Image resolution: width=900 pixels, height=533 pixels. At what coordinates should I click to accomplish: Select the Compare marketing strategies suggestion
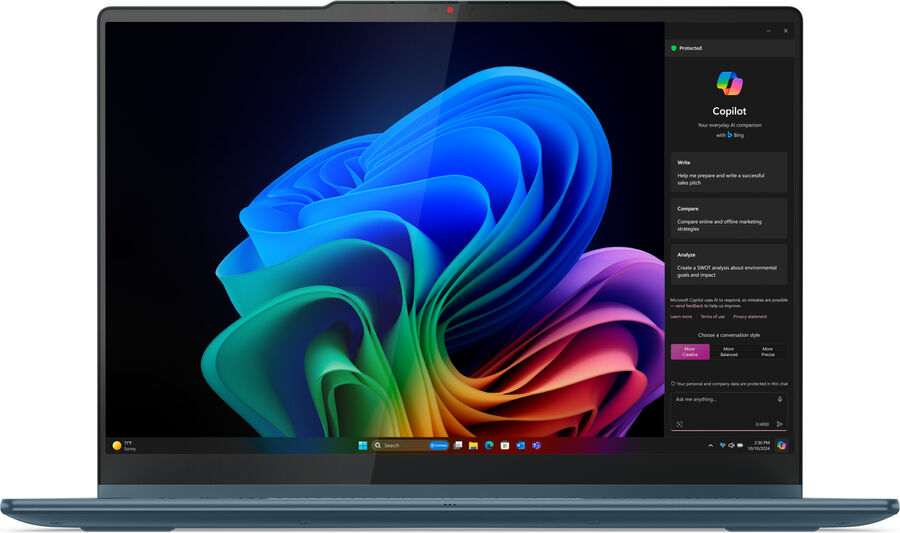coord(729,219)
